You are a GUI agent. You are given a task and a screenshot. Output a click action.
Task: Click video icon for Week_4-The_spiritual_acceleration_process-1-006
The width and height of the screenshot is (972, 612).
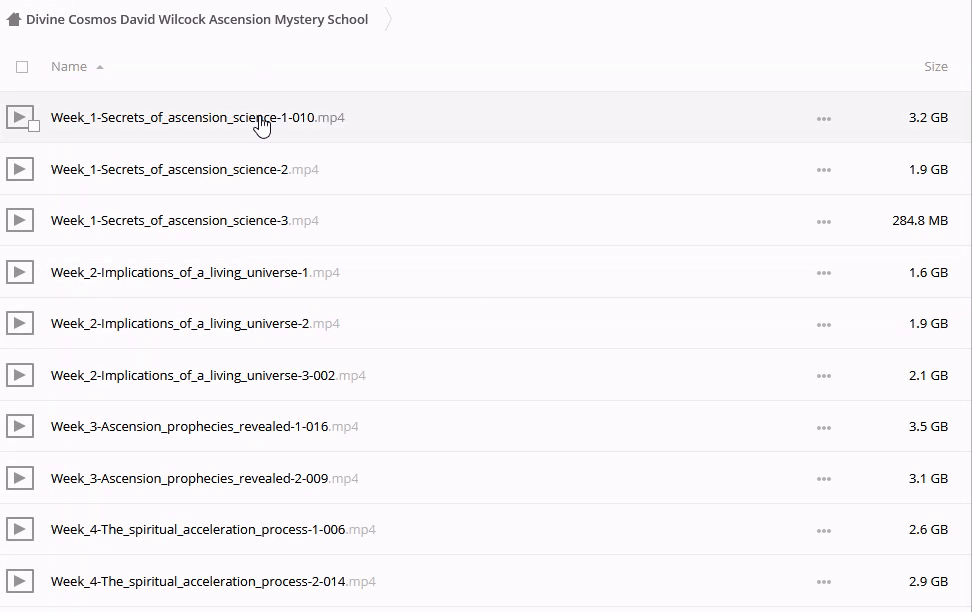pos(20,529)
